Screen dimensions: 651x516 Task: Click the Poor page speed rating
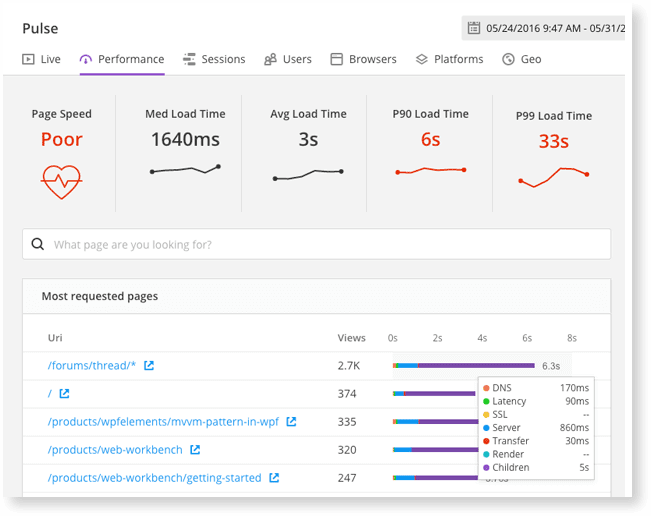pyautogui.click(x=61, y=139)
